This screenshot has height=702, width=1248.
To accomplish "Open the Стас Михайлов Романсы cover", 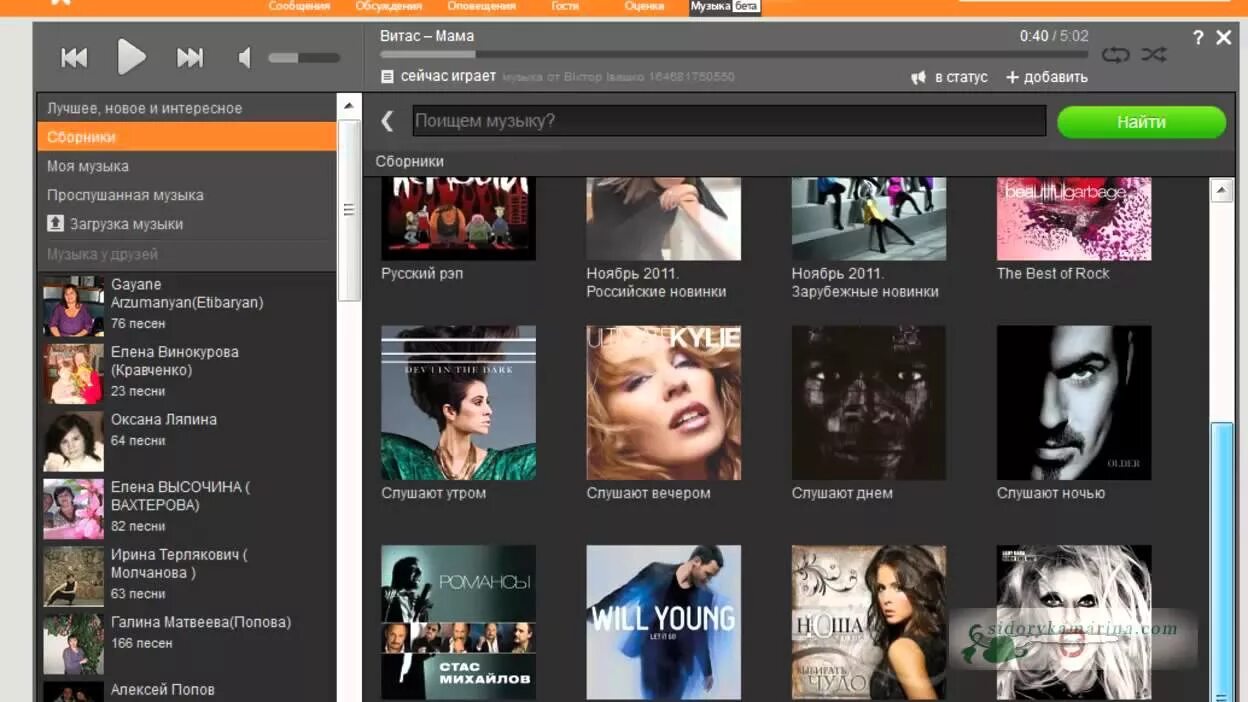I will click(x=458, y=622).
